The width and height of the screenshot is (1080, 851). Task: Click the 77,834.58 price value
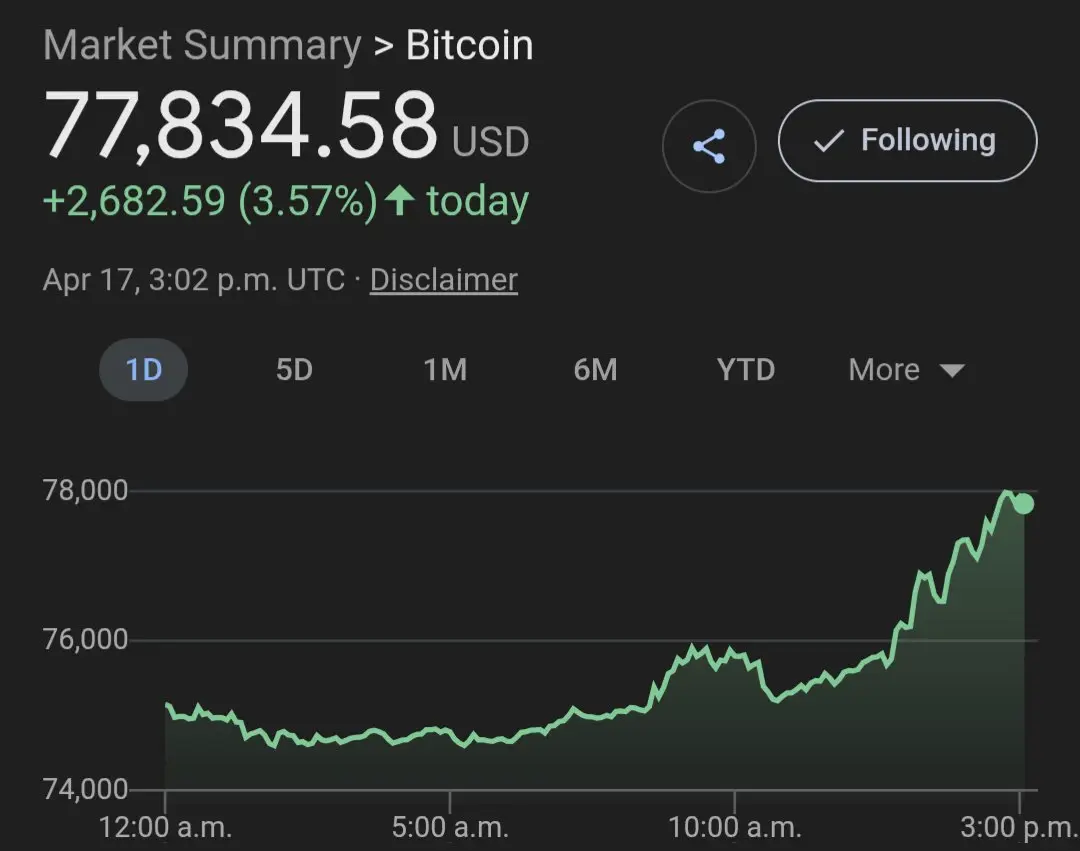241,128
